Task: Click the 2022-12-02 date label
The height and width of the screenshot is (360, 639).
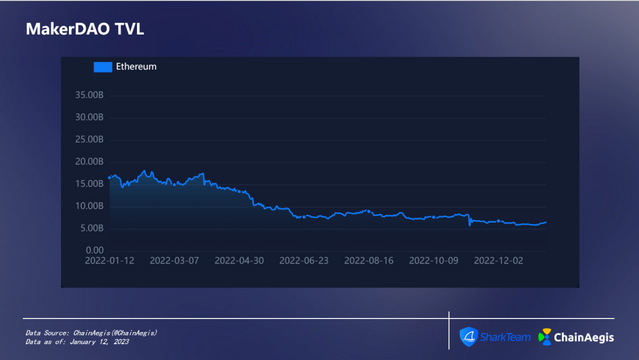Action: pyautogui.click(x=498, y=261)
